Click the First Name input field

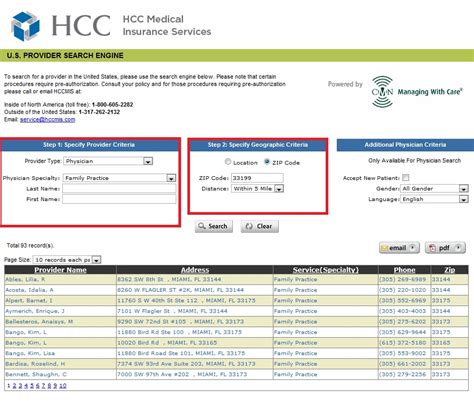click(x=119, y=199)
